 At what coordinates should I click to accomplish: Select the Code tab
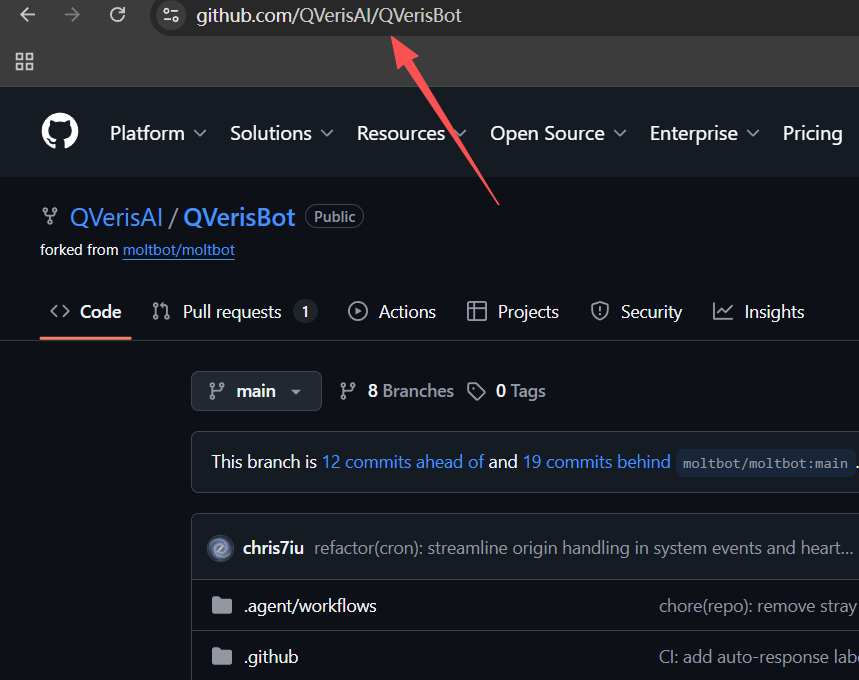point(85,312)
